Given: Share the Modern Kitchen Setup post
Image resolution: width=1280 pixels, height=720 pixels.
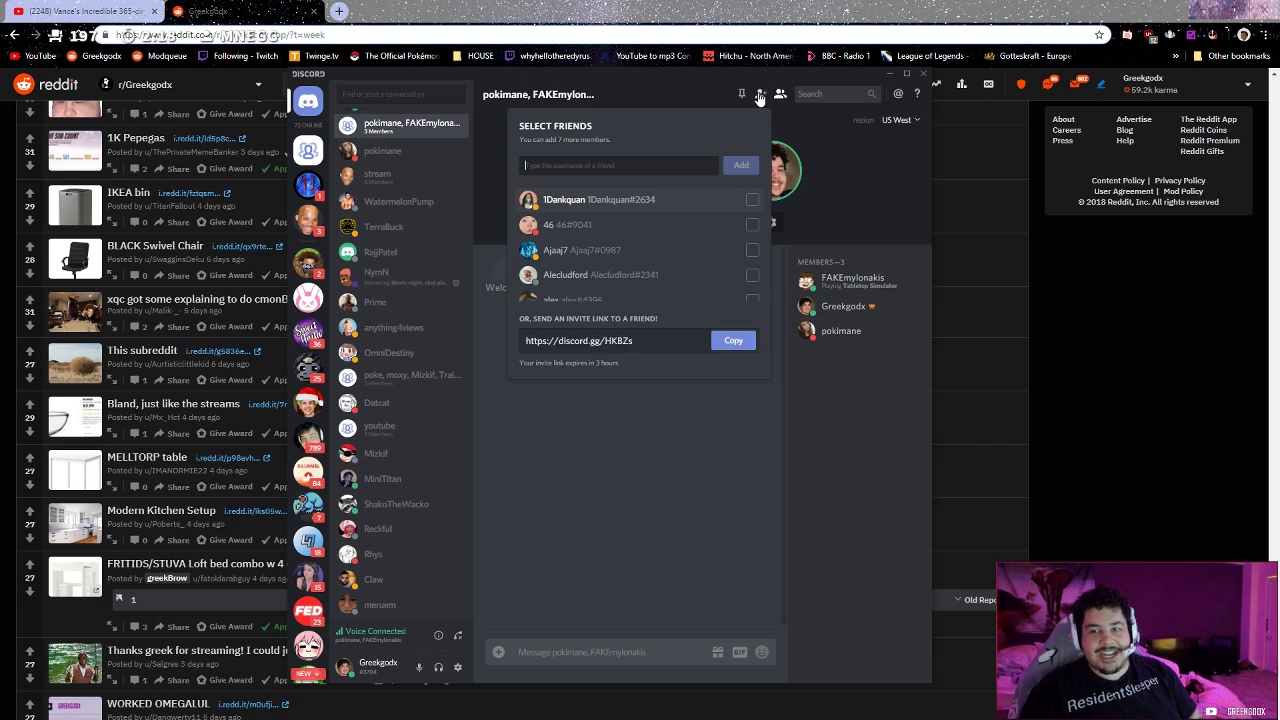Looking at the screenshot, I should (x=171, y=540).
